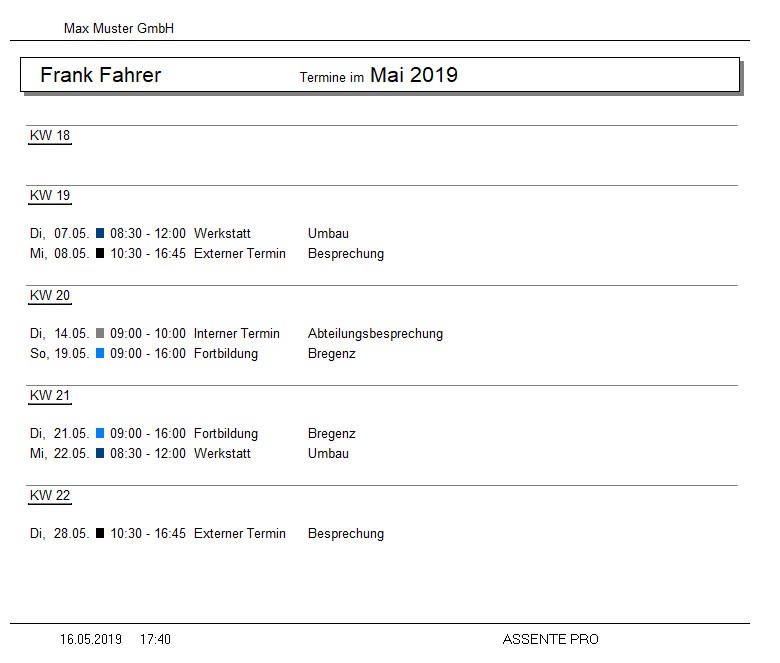Image resolution: width=780 pixels, height=663 pixels.
Task: Select the KW 21 week heading
Action: (x=50, y=395)
